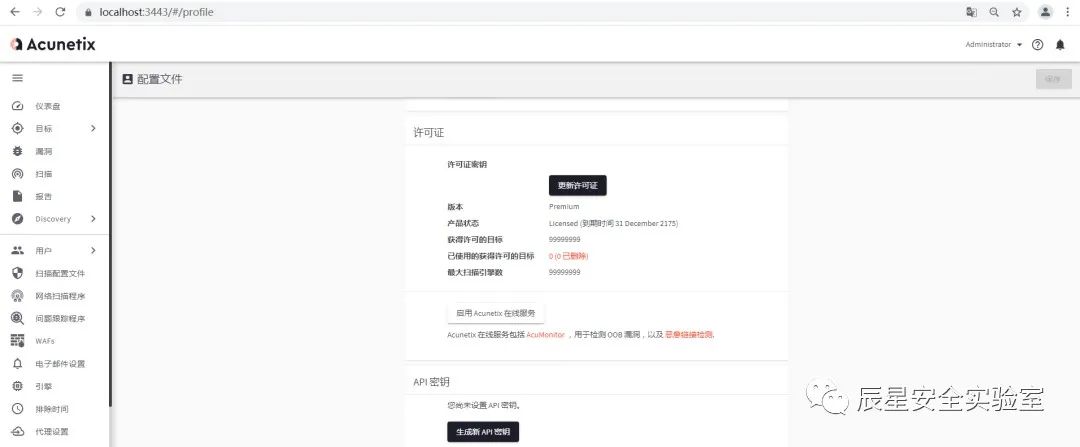This screenshot has width=1080, height=447.
Task: Click the 更新许可证 update license button
Action: coord(577,185)
